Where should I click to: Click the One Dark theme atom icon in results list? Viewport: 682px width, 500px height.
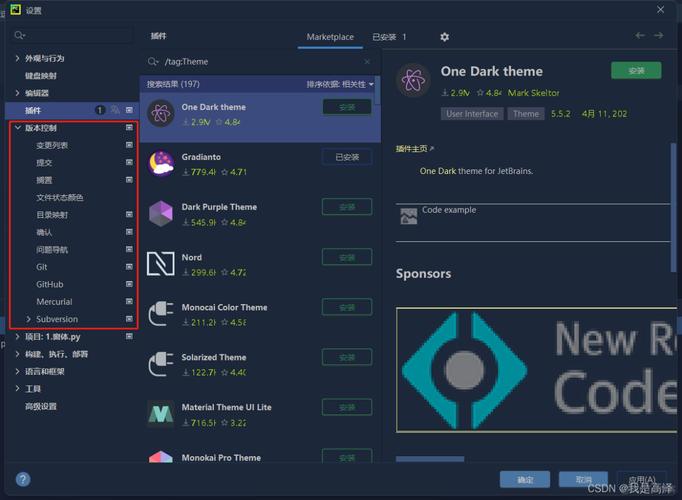[161, 113]
